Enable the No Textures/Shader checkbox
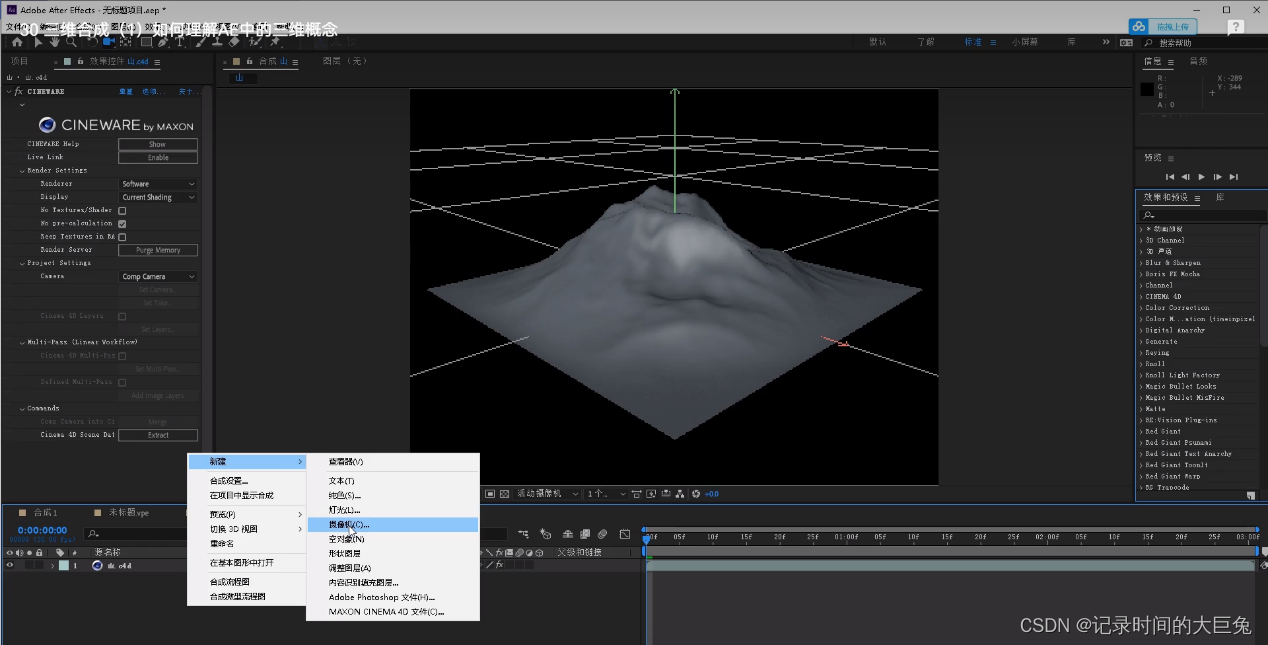The image size is (1268, 645). tap(122, 211)
